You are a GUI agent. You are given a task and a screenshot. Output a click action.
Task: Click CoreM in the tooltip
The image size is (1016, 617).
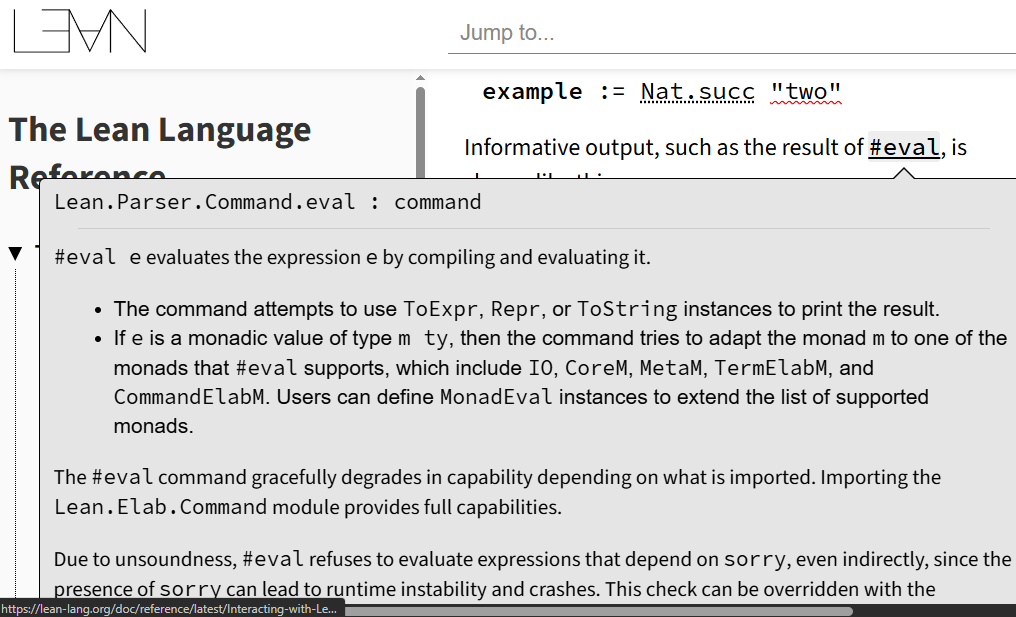597,368
